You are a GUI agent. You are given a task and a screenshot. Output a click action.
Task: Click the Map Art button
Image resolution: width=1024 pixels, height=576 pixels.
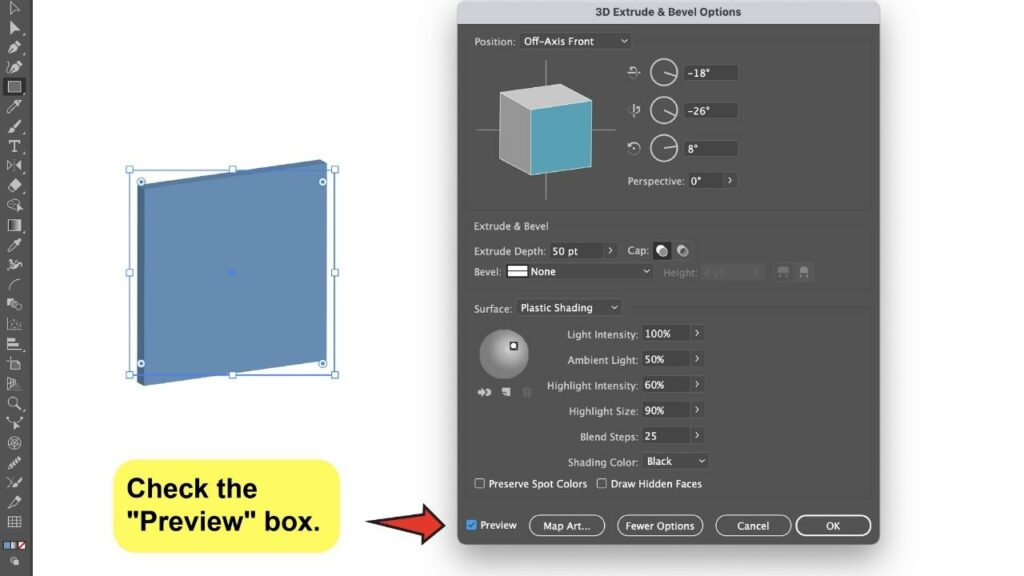tap(566, 525)
